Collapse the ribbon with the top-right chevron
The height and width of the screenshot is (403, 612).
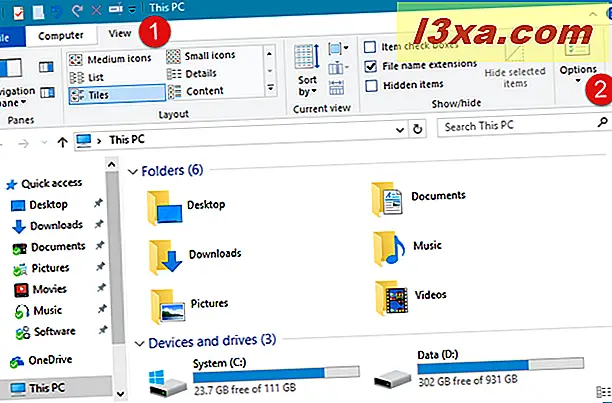coord(593,14)
